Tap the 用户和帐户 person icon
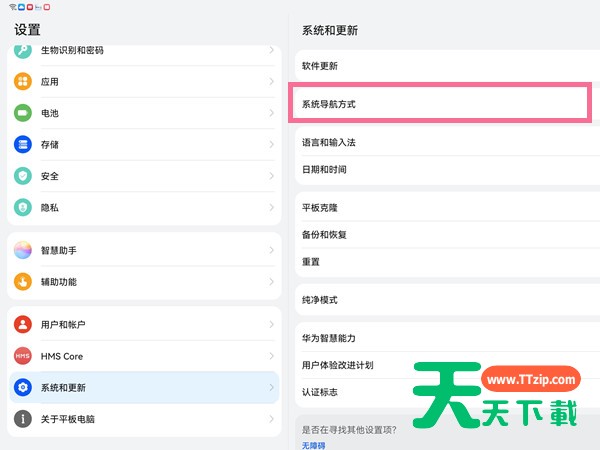Screen dimensions: 600x450 pos(23,325)
